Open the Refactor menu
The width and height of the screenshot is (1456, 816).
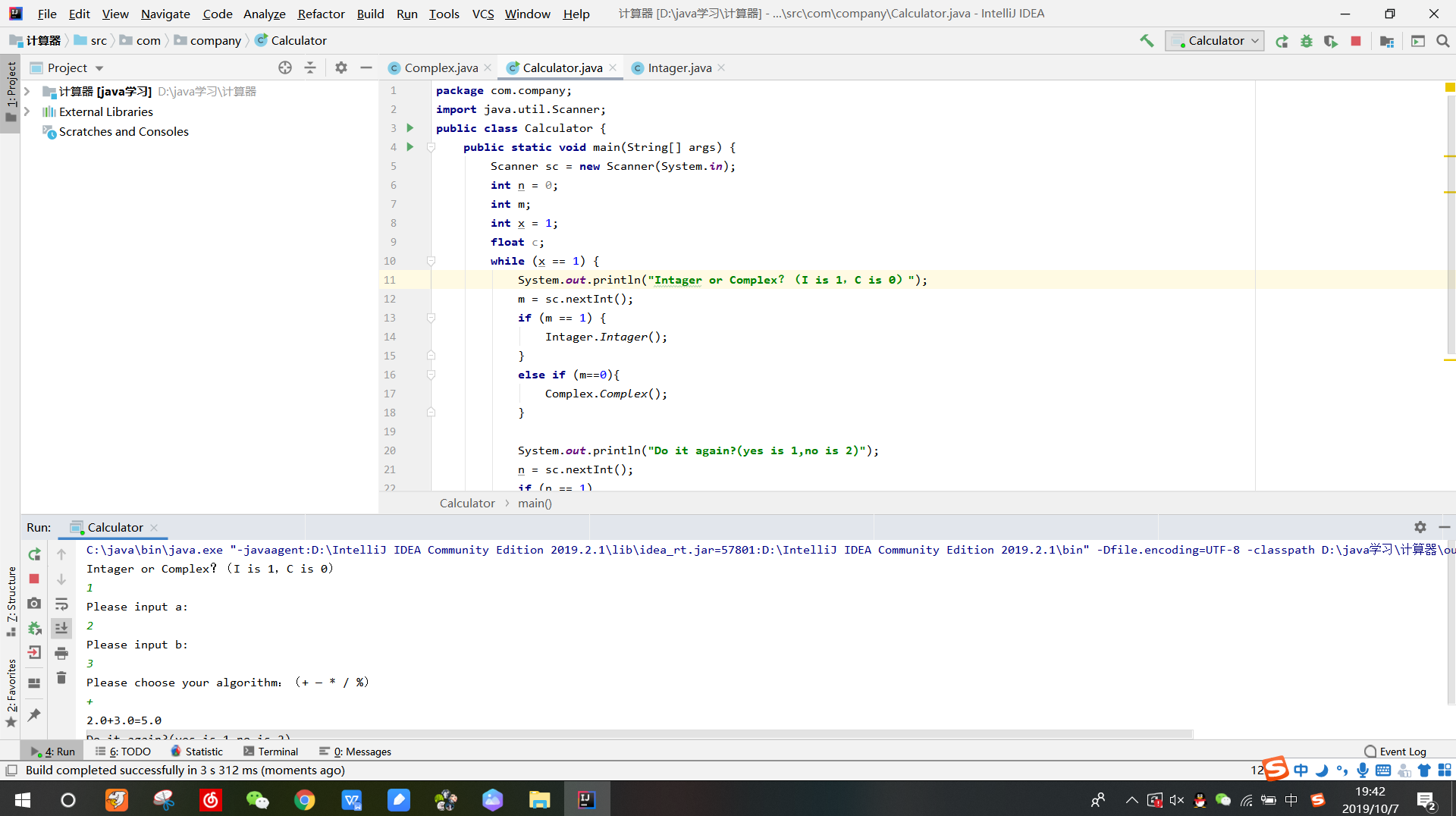(321, 14)
